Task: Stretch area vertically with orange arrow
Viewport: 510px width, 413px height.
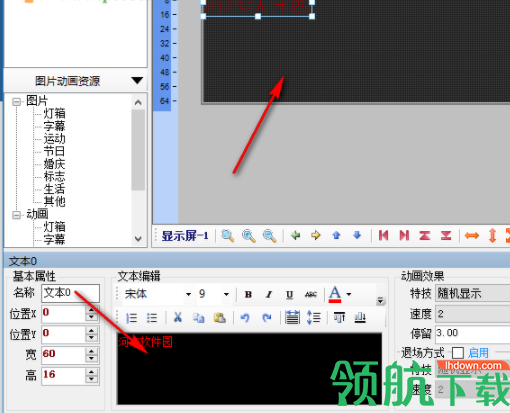Action: 492,235
